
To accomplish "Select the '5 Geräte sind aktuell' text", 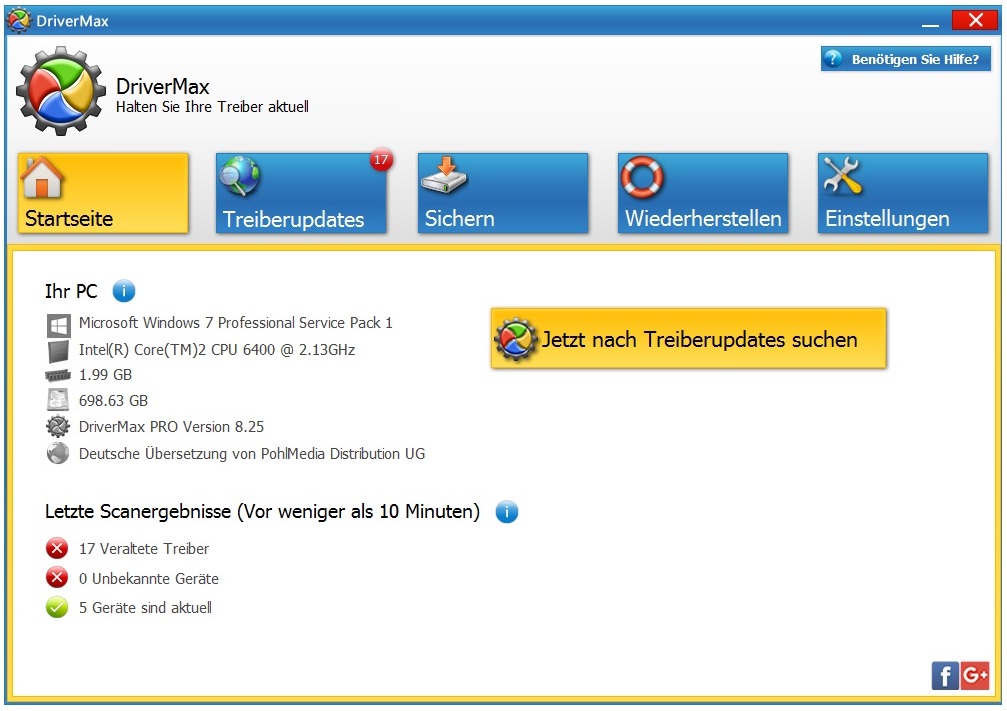I will pyautogui.click(x=145, y=608).
